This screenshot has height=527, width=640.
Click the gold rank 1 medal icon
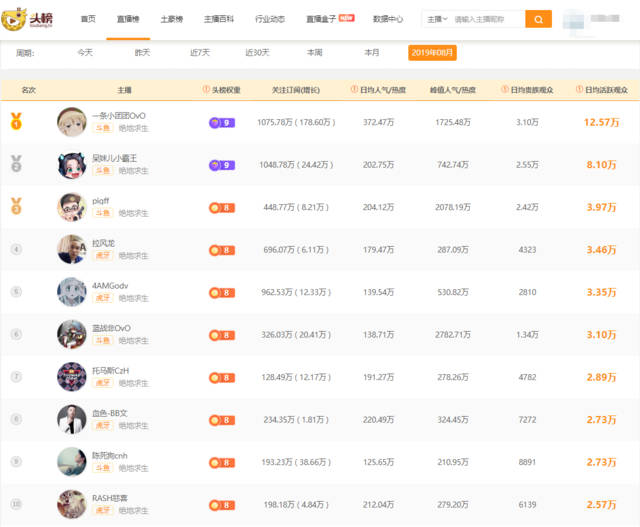(16, 121)
